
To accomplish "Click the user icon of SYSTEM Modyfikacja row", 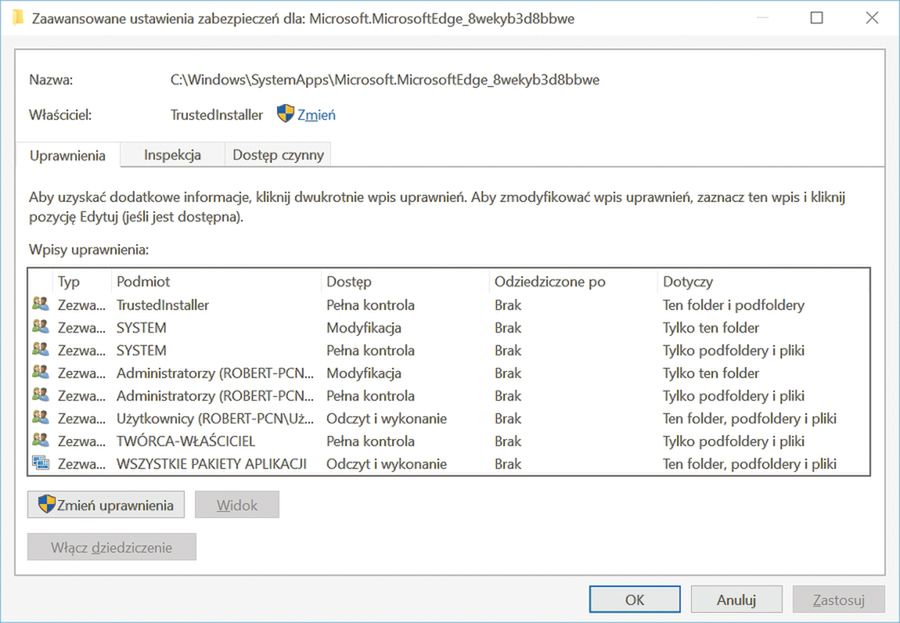I will (x=40, y=327).
